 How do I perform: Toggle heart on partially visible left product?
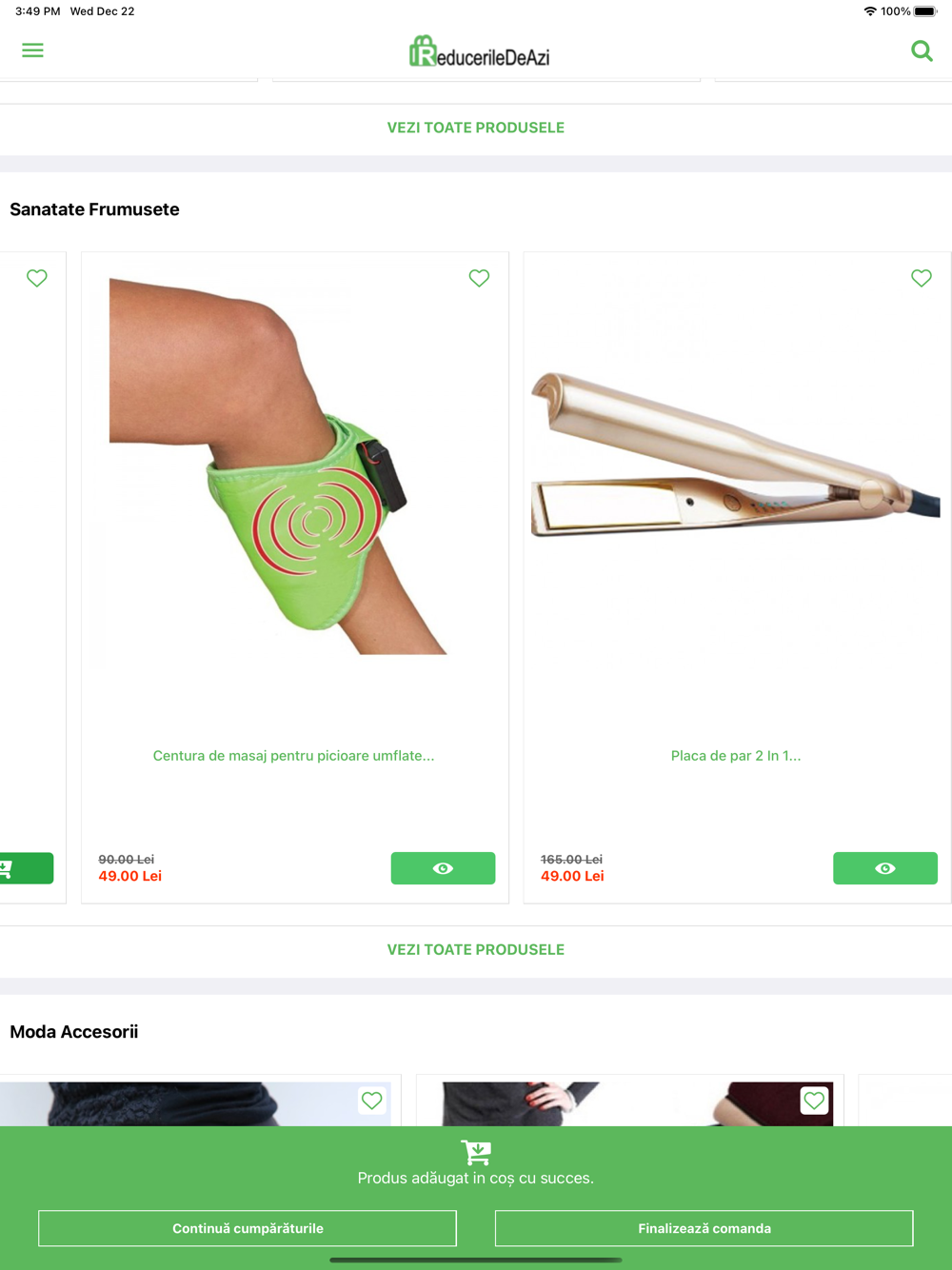coord(37,278)
